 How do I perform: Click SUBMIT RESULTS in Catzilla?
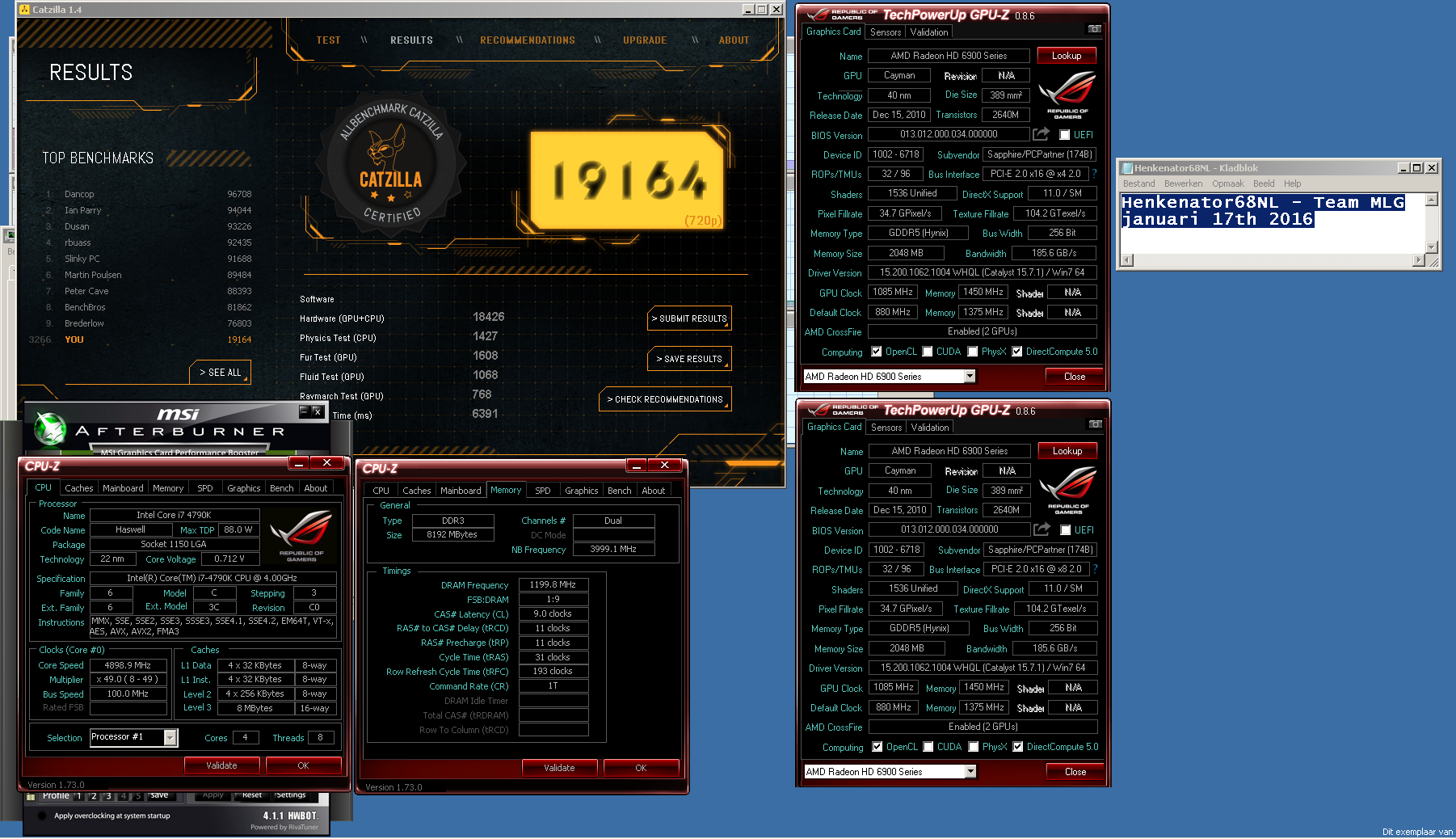[690, 318]
